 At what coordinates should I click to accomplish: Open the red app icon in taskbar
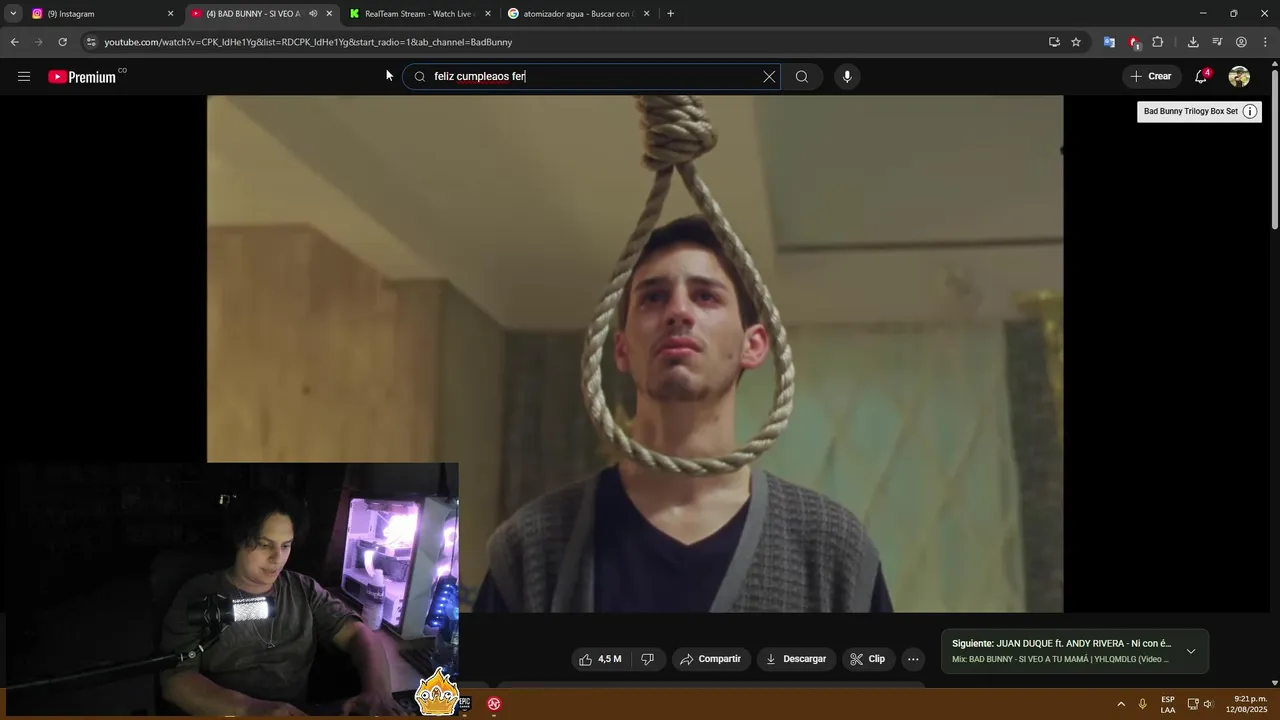point(494,704)
